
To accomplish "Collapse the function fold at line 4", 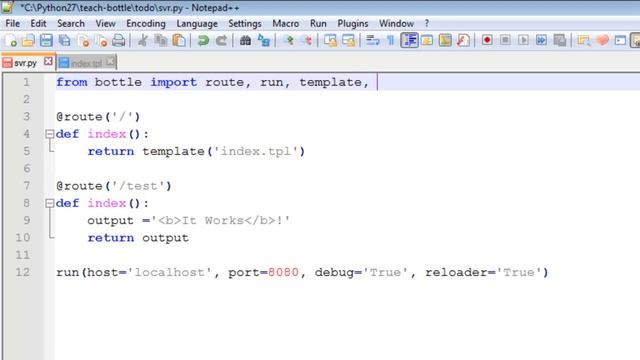I will (49, 134).
